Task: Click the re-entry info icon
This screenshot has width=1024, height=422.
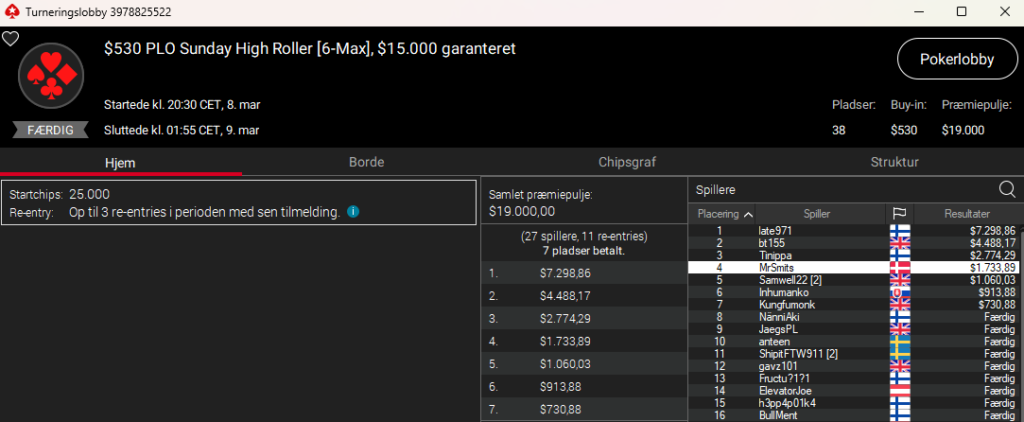Action: (353, 212)
